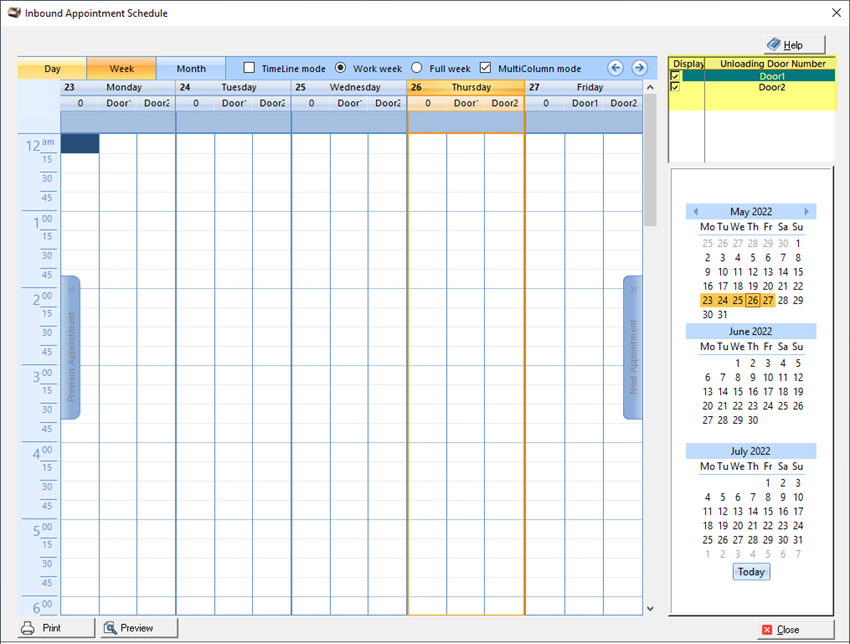Click previous month arrow in May 2022
Viewport: 850px width, 644px height.
tap(695, 212)
